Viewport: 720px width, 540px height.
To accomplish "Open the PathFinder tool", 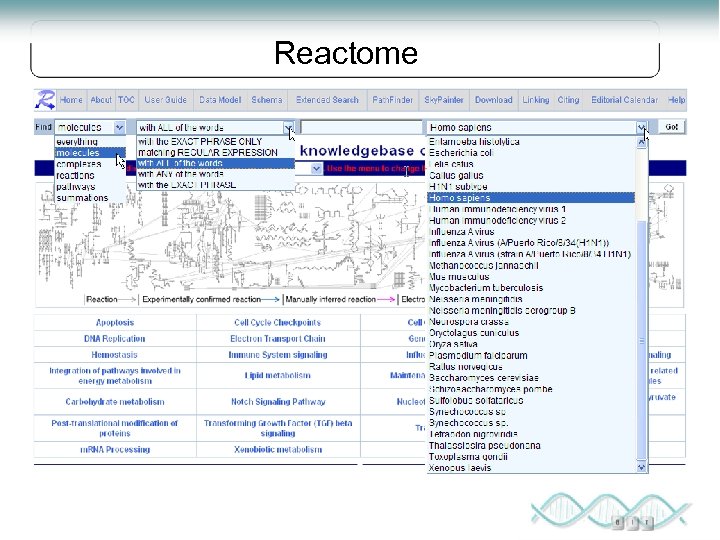I will [393, 100].
